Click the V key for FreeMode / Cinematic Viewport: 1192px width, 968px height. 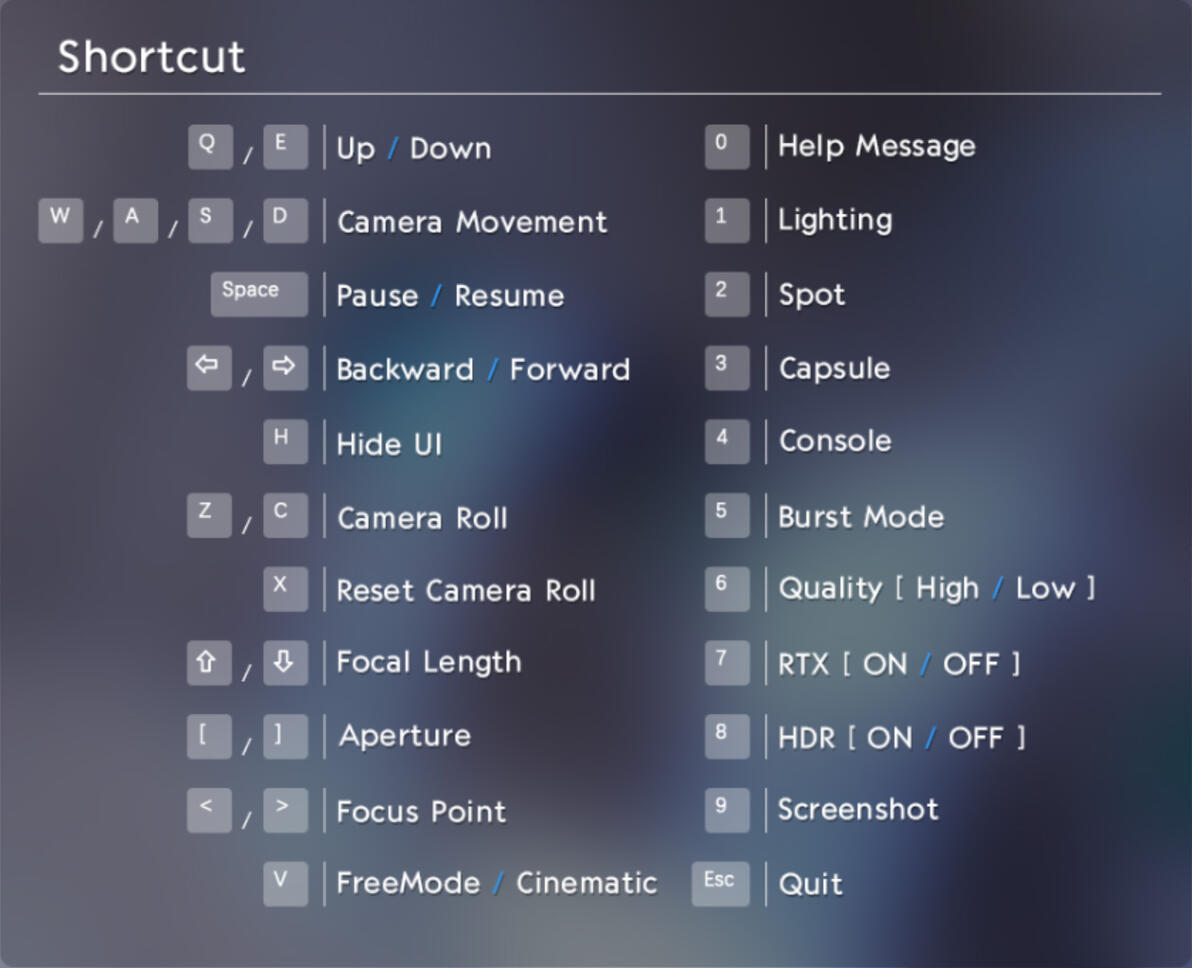[285, 884]
